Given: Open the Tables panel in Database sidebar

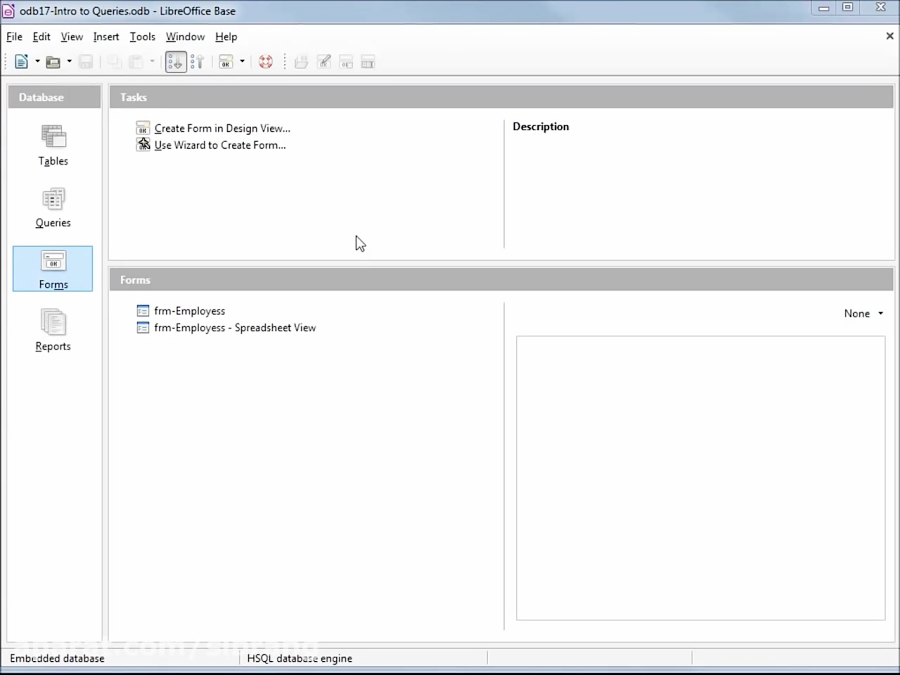Looking at the screenshot, I should [52, 145].
